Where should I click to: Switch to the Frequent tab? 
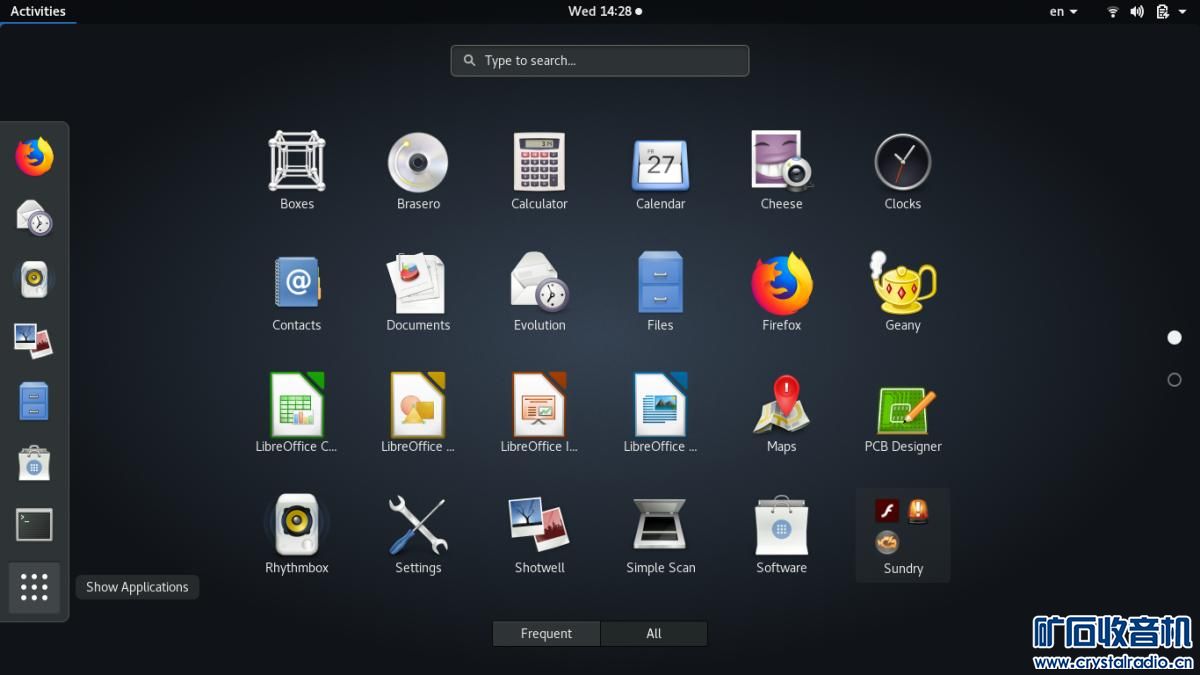pos(546,634)
